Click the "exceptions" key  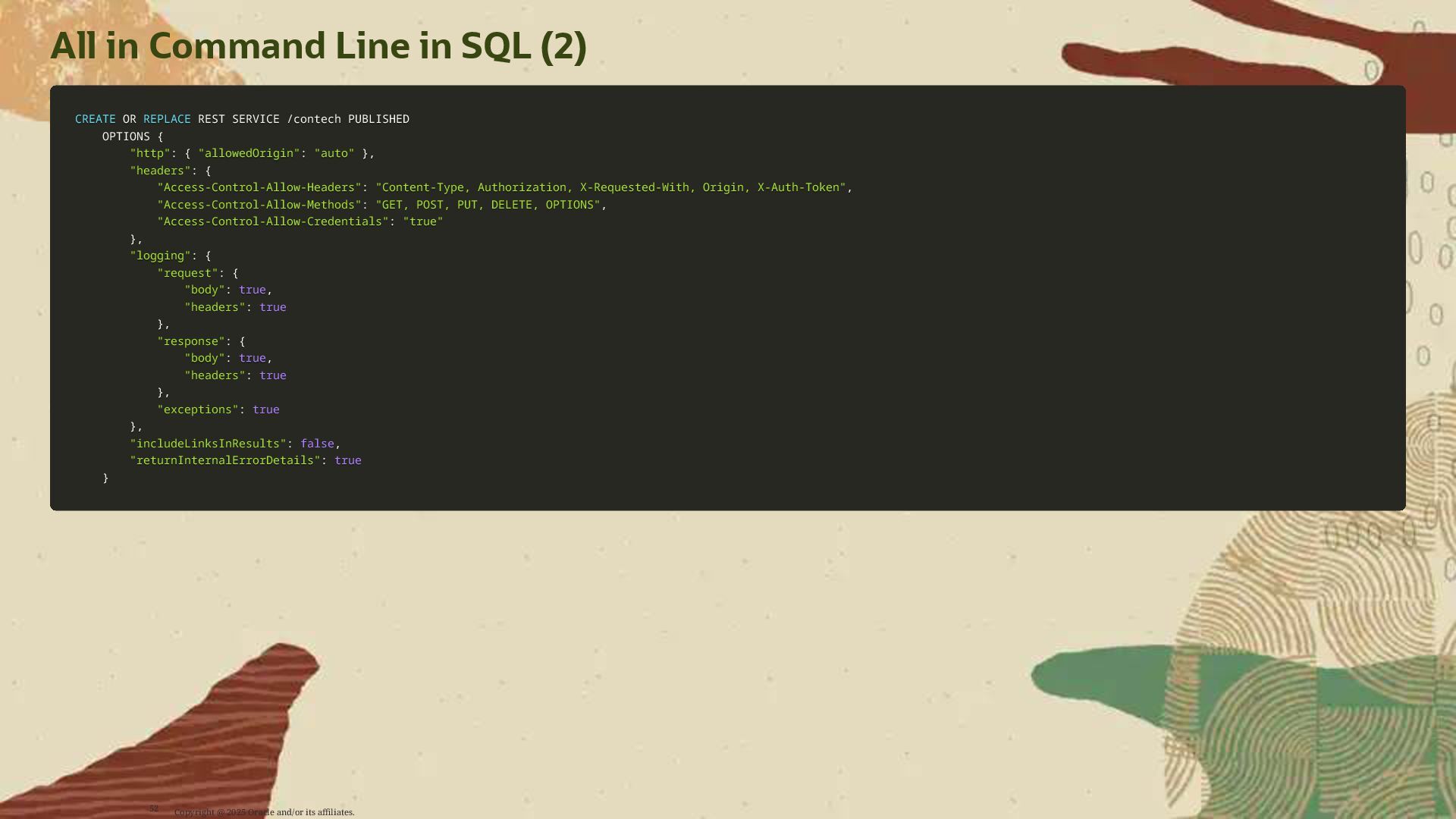(x=197, y=409)
